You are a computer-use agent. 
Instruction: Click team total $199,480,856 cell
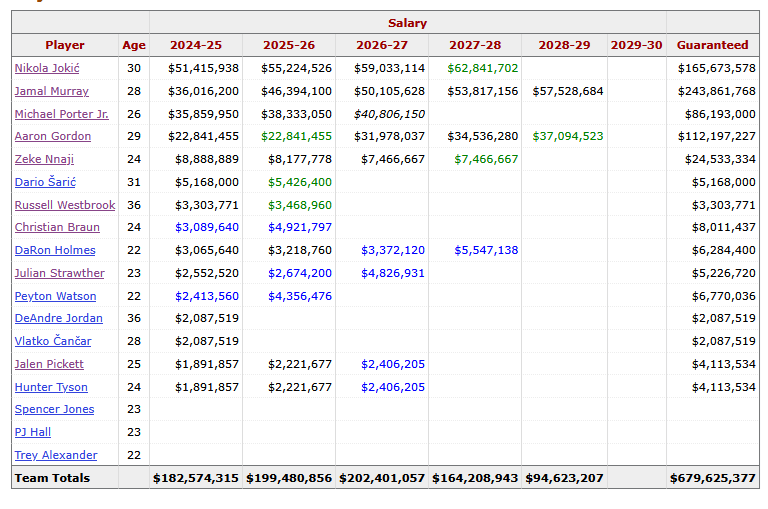pyautogui.click(x=289, y=478)
